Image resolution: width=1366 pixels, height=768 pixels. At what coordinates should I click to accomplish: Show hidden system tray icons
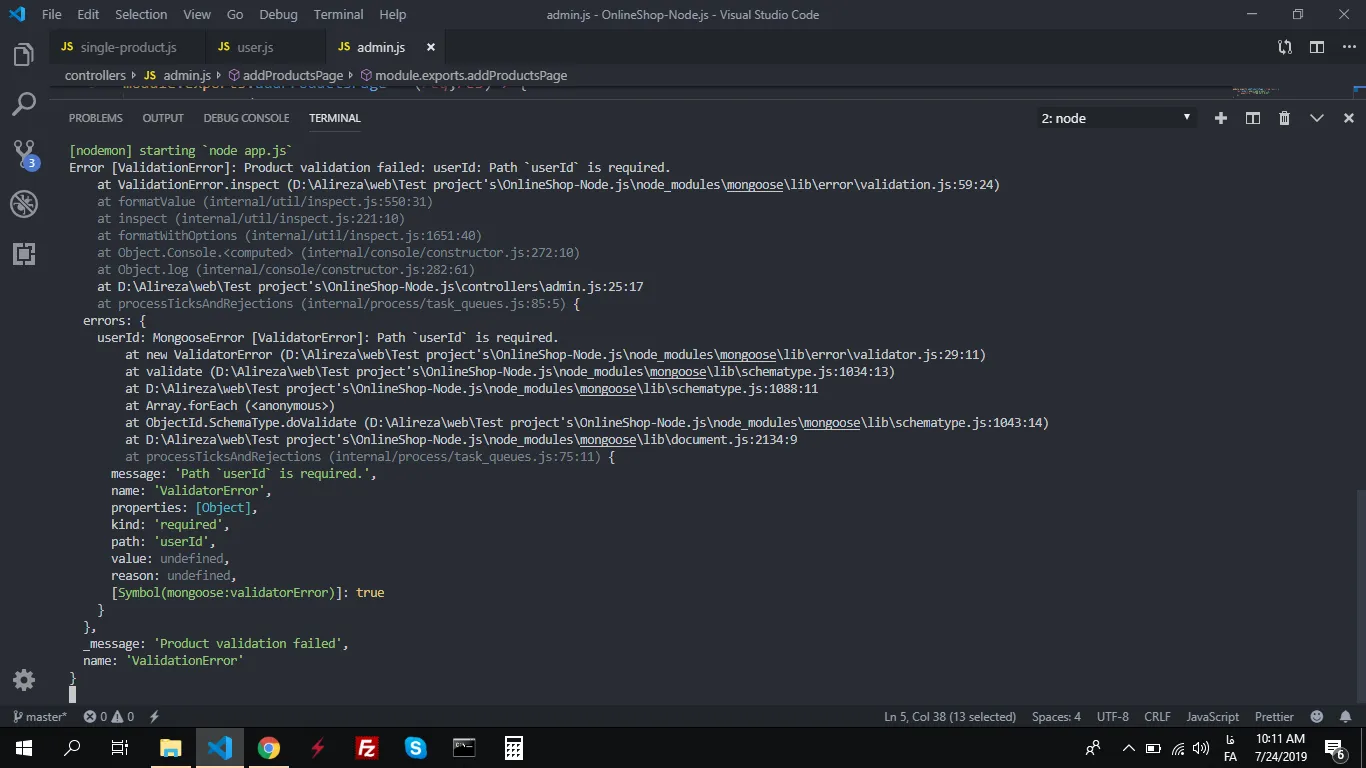click(1129, 748)
